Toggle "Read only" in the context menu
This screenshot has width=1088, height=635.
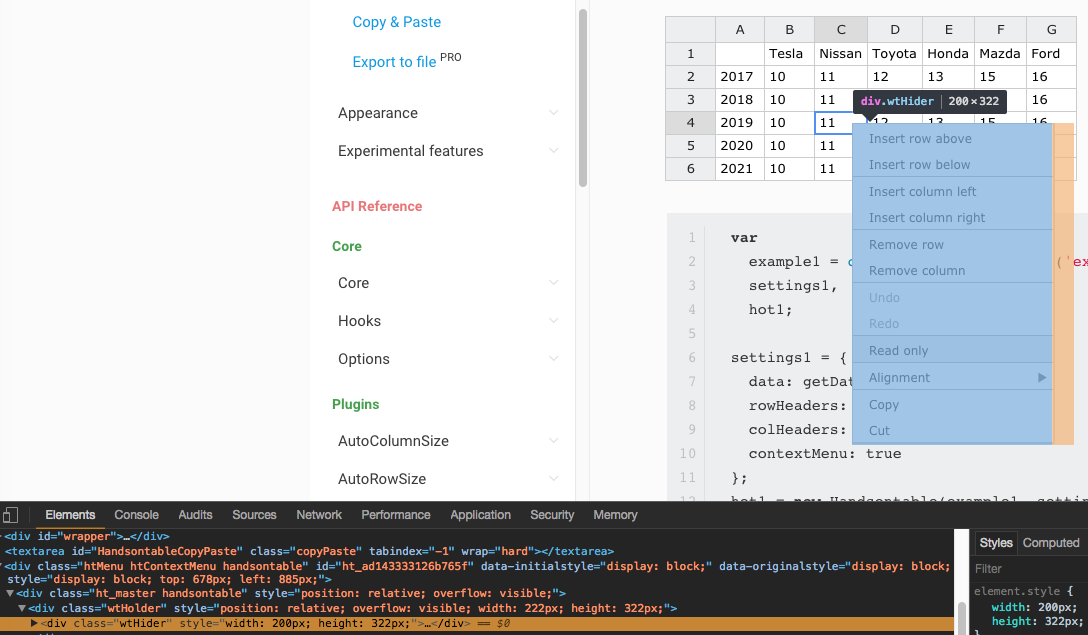(x=900, y=350)
